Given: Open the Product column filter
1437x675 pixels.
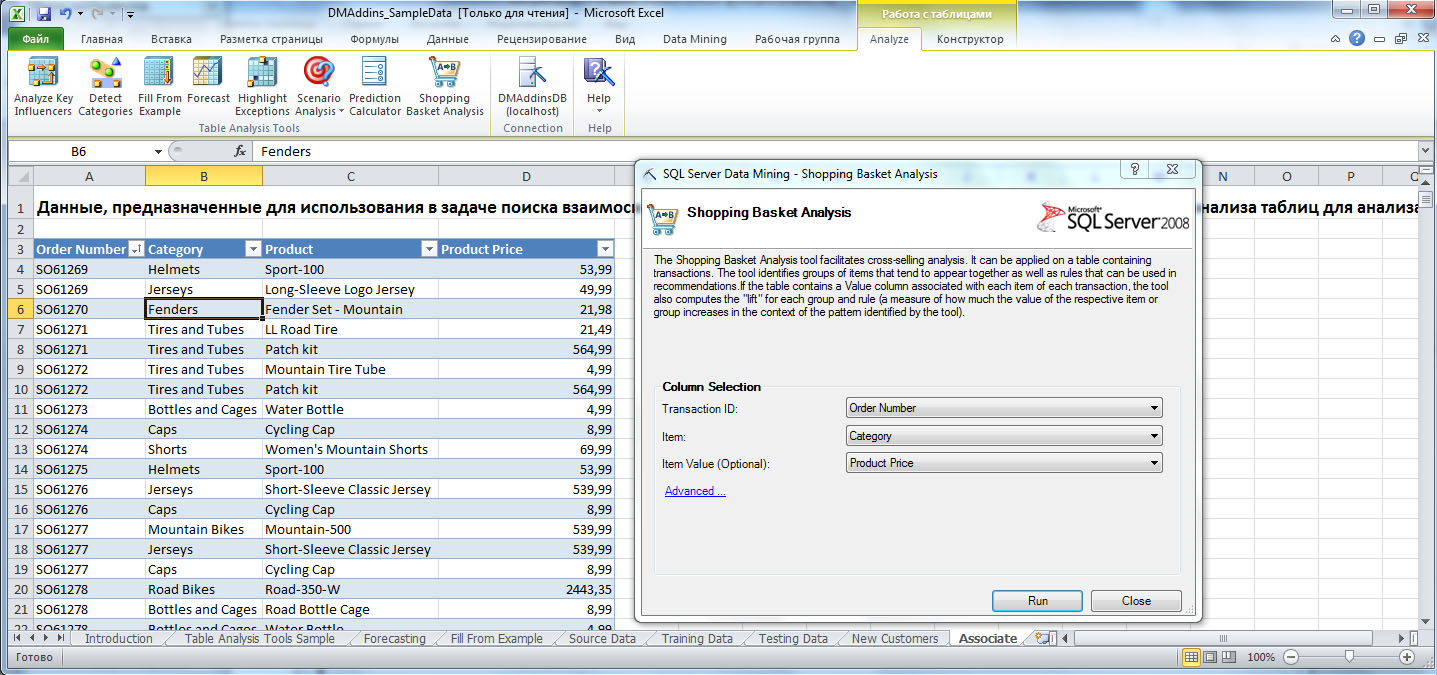Looking at the screenshot, I should click(429, 249).
